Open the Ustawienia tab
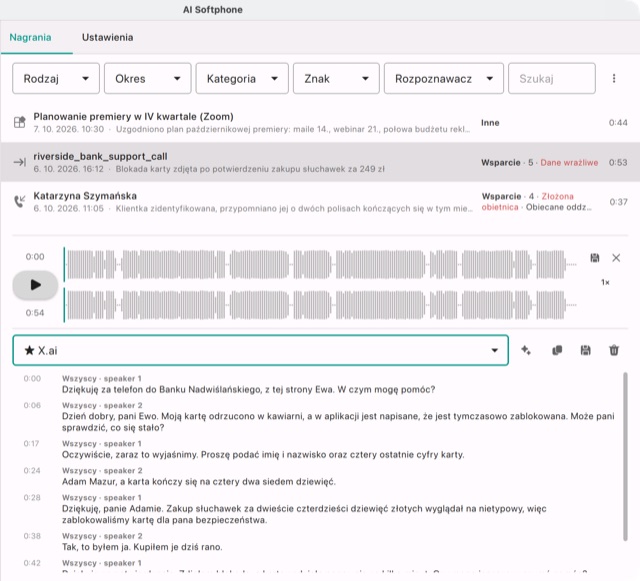Screen dimensions: 640x581 107,38
